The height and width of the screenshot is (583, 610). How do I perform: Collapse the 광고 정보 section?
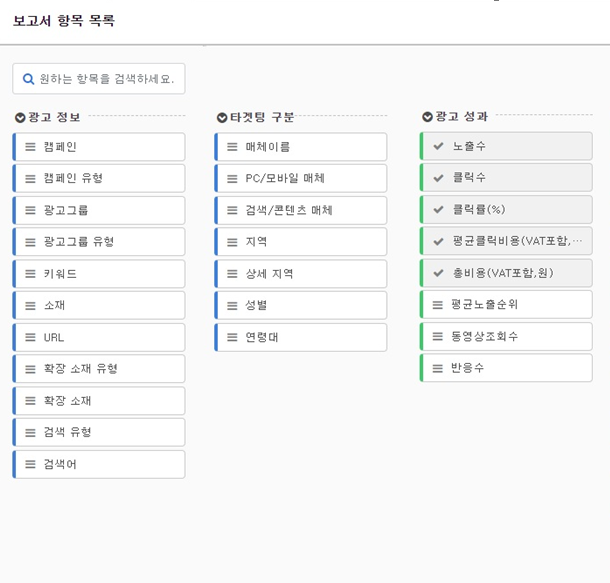[x=20, y=117]
